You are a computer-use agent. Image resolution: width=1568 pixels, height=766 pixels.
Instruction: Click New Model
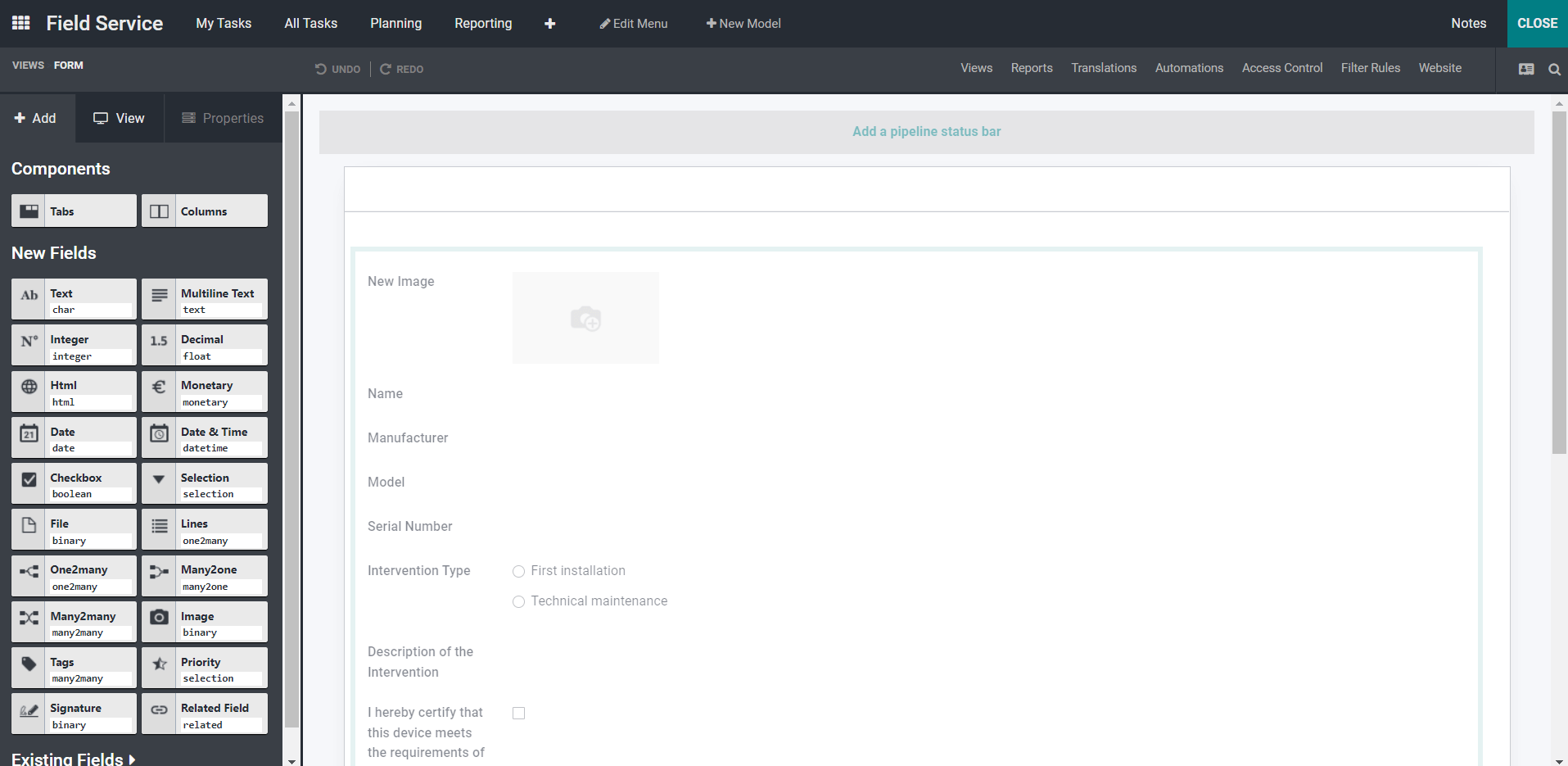coord(743,24)
